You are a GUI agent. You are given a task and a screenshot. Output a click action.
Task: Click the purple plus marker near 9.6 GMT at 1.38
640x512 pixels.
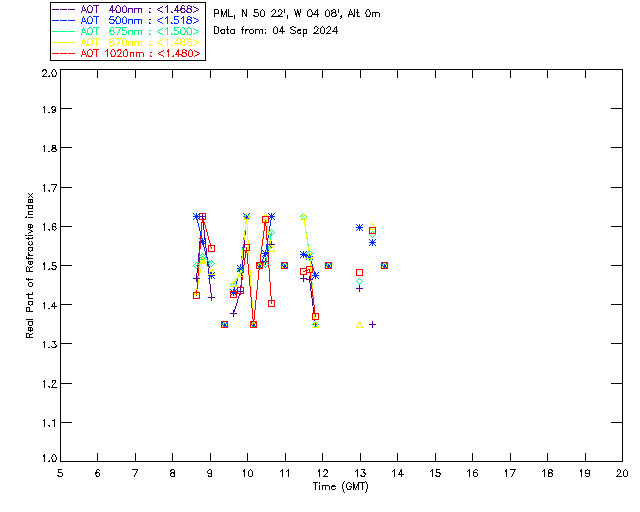point(233,314)
